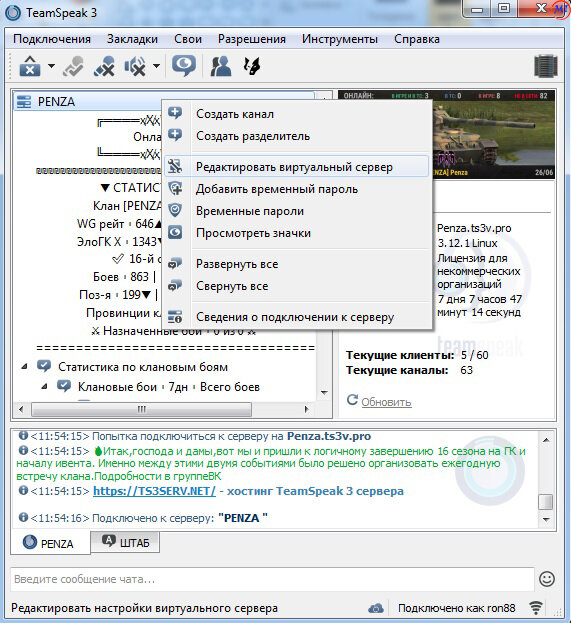Click the myTeamSpeak cloud status icon
Screen dimensions: 571x623
pyautogui.click(x=376, y=608)
